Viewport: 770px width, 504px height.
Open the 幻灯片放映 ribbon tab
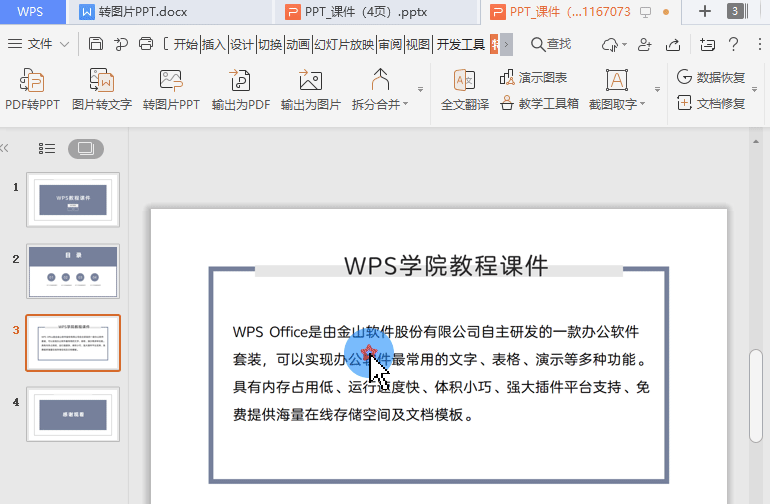pyautogui.click(x=344, y=45)
